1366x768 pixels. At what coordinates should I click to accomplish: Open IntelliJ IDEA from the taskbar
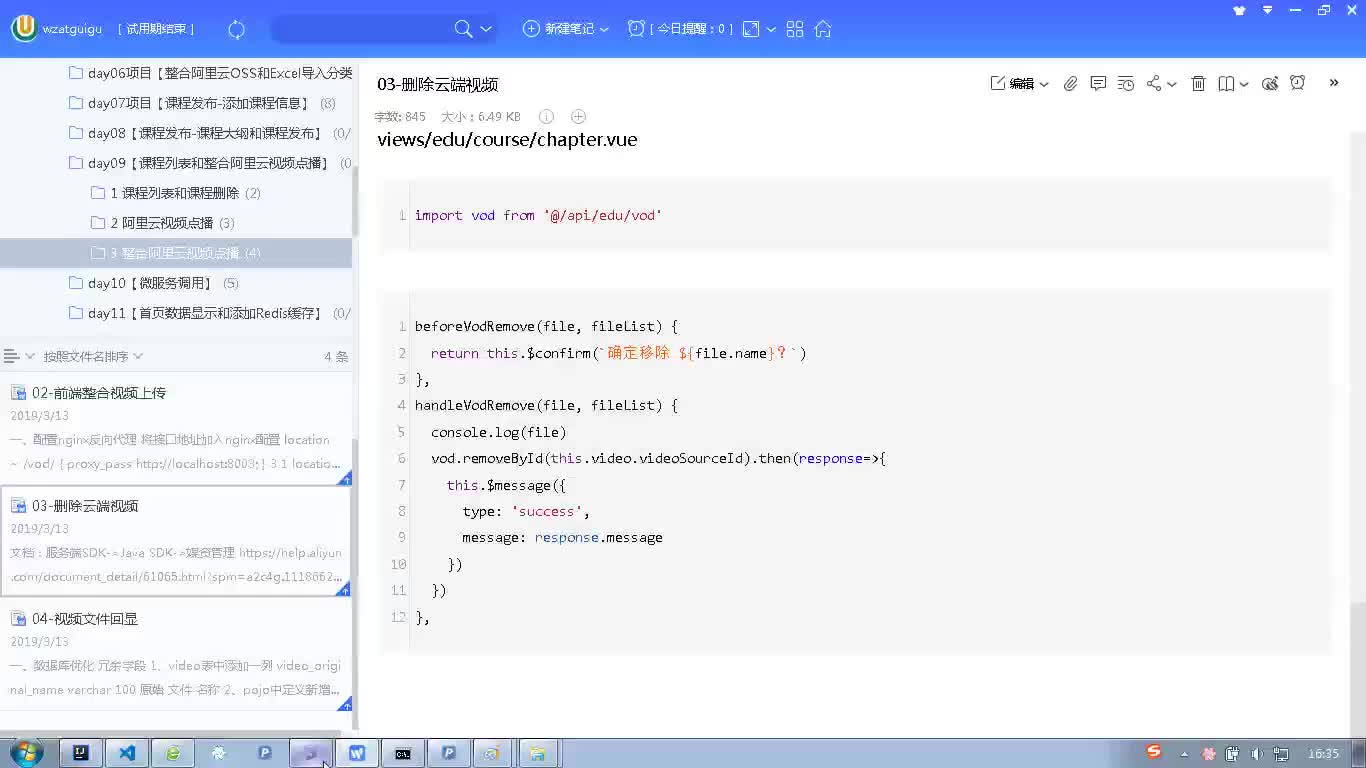[81, 753]
